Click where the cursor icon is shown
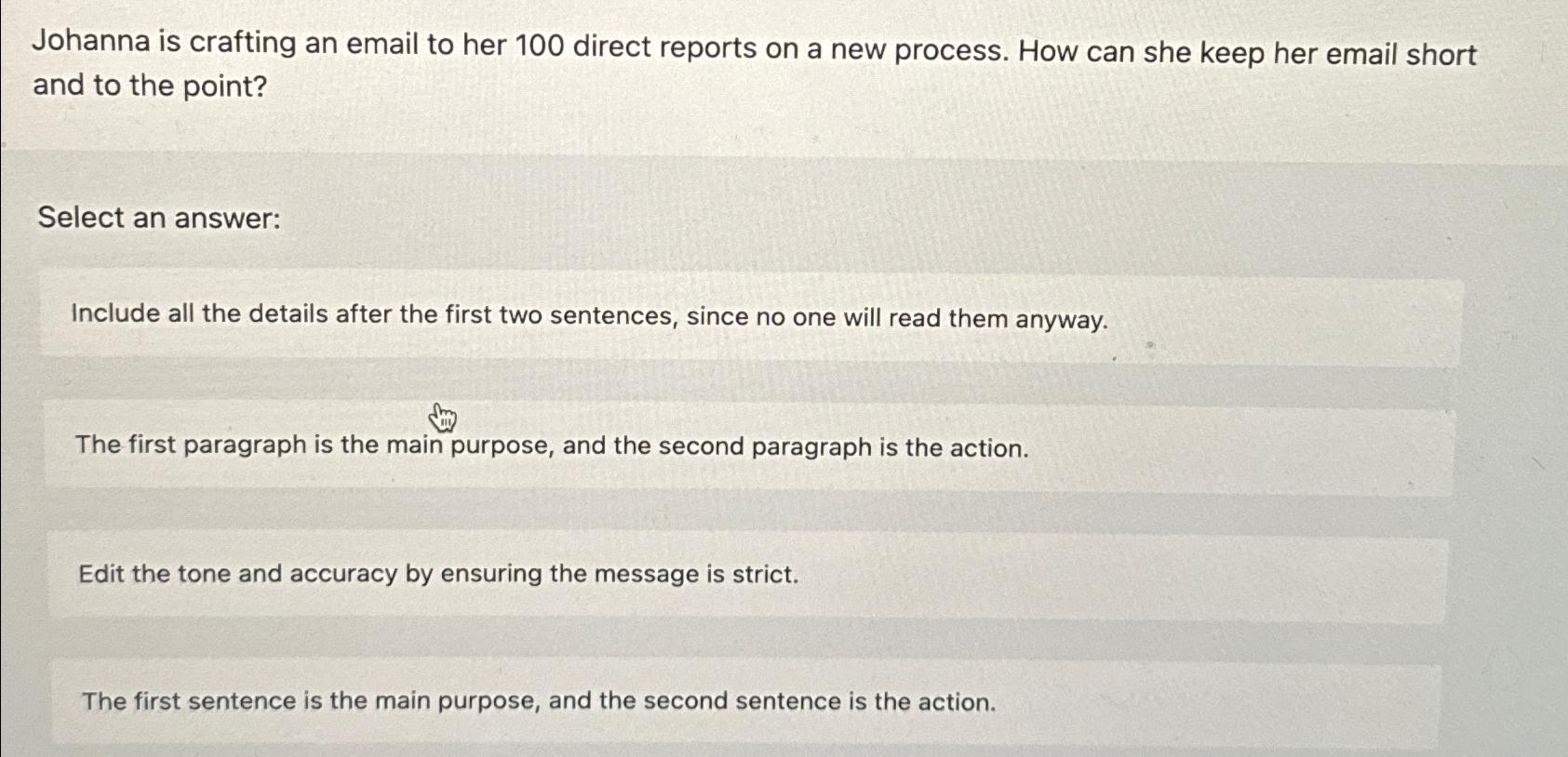1568x757 pixels. 444,418
